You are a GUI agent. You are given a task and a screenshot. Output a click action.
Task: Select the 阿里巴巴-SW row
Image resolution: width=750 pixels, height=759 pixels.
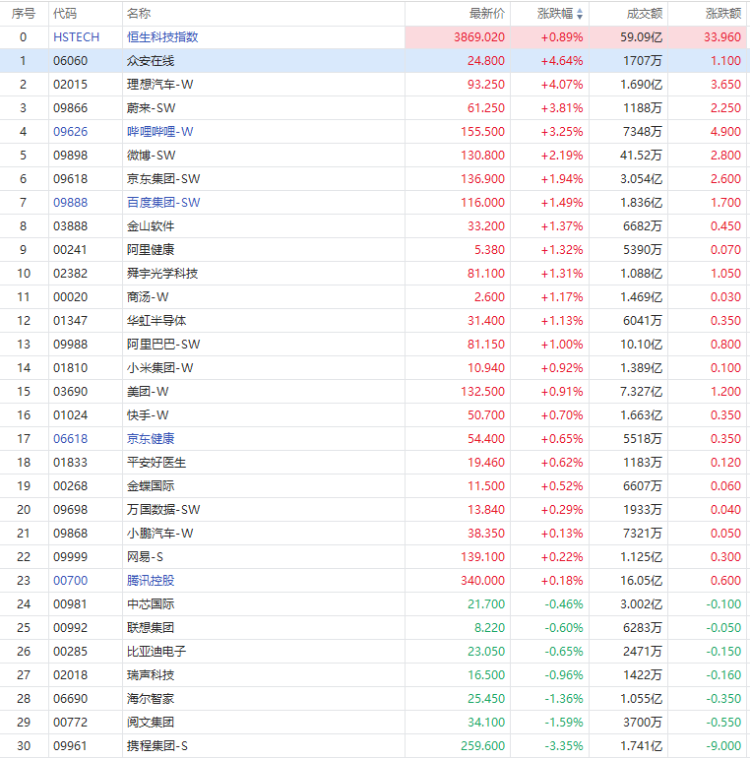375,344
